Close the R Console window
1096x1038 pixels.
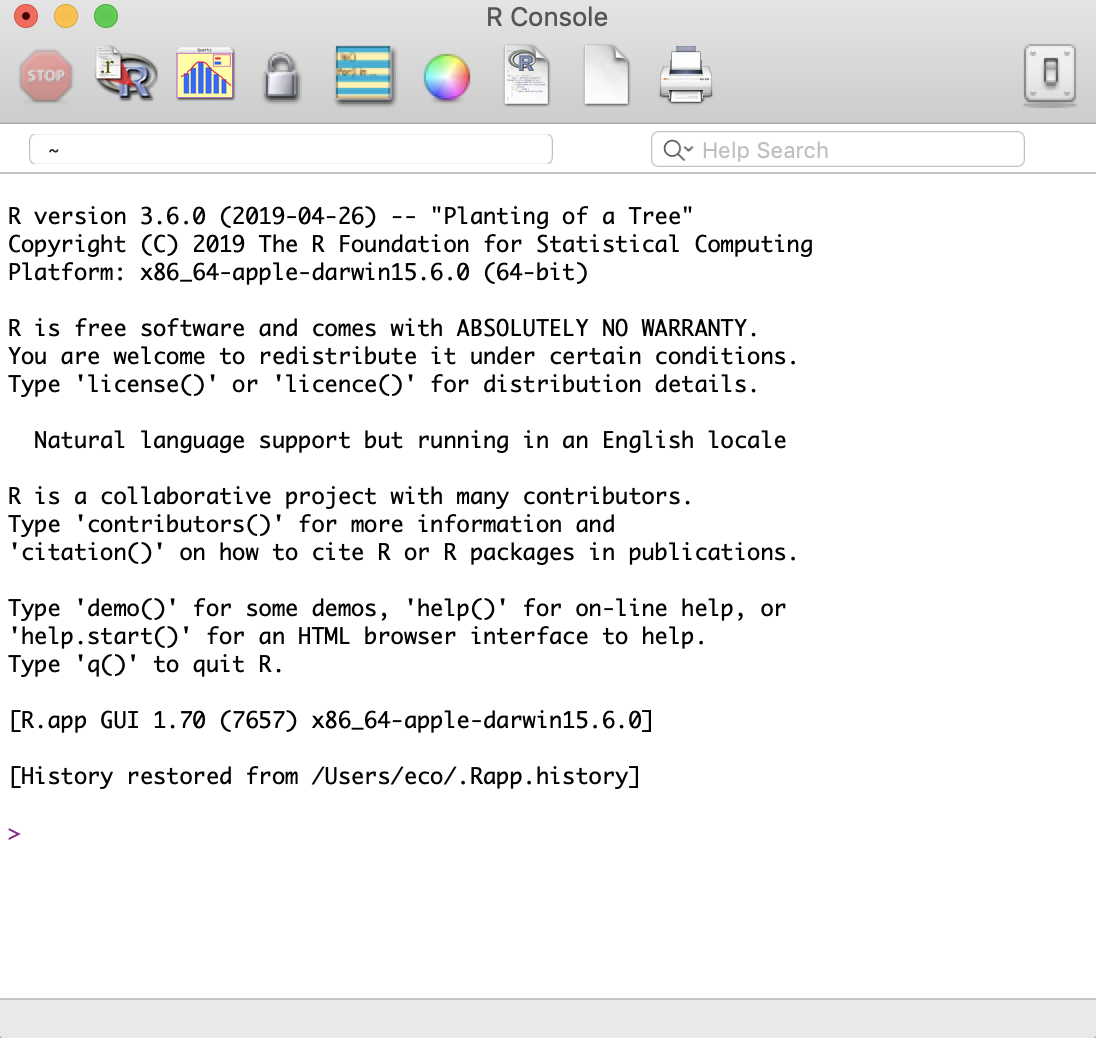pyautogui.click(x=26, y=16)
